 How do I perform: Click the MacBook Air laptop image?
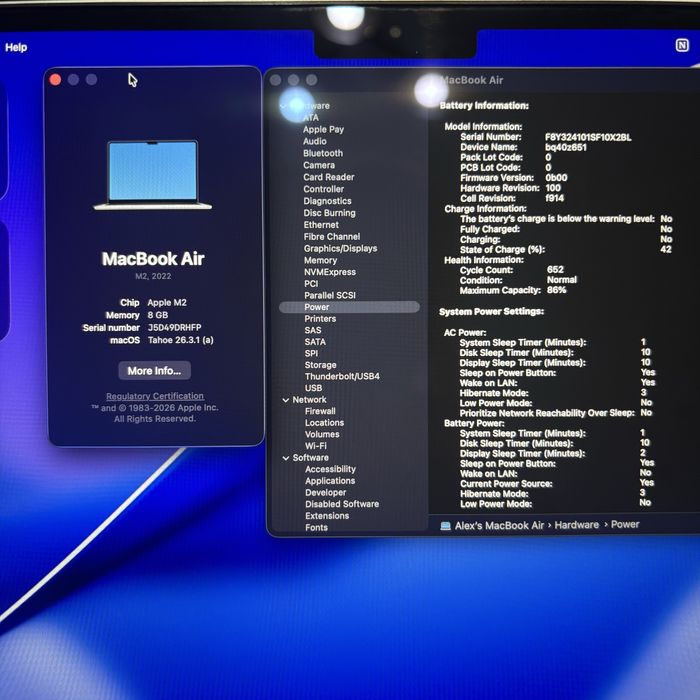(x=153, y=175)
